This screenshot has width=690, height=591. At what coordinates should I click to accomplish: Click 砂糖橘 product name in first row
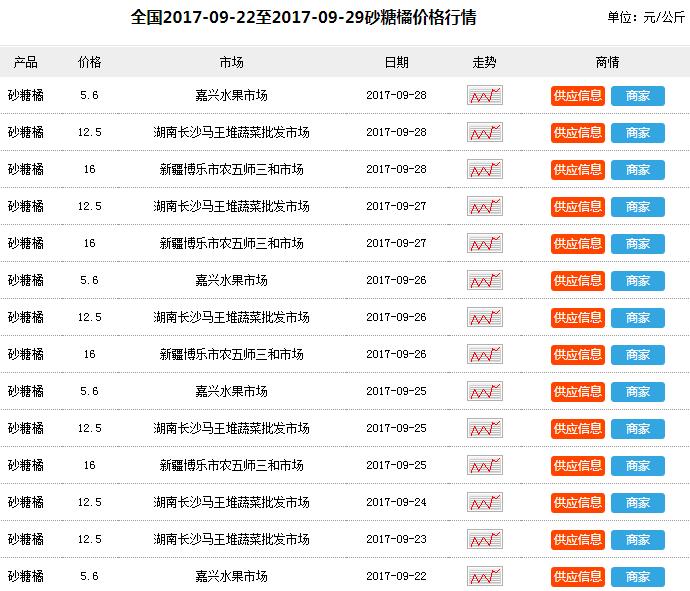coord(26,96)
